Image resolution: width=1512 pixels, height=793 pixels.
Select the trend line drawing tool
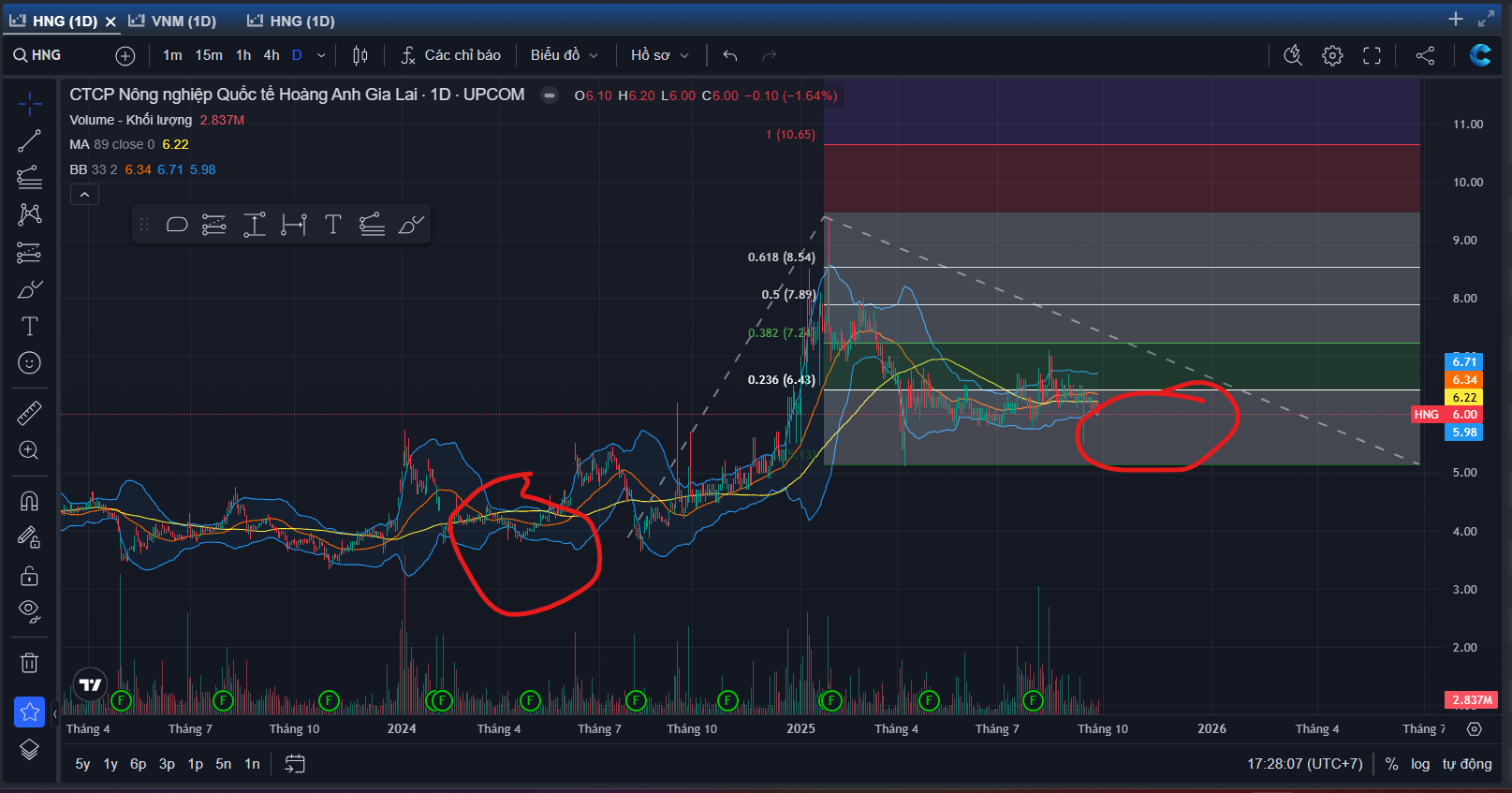29,140
